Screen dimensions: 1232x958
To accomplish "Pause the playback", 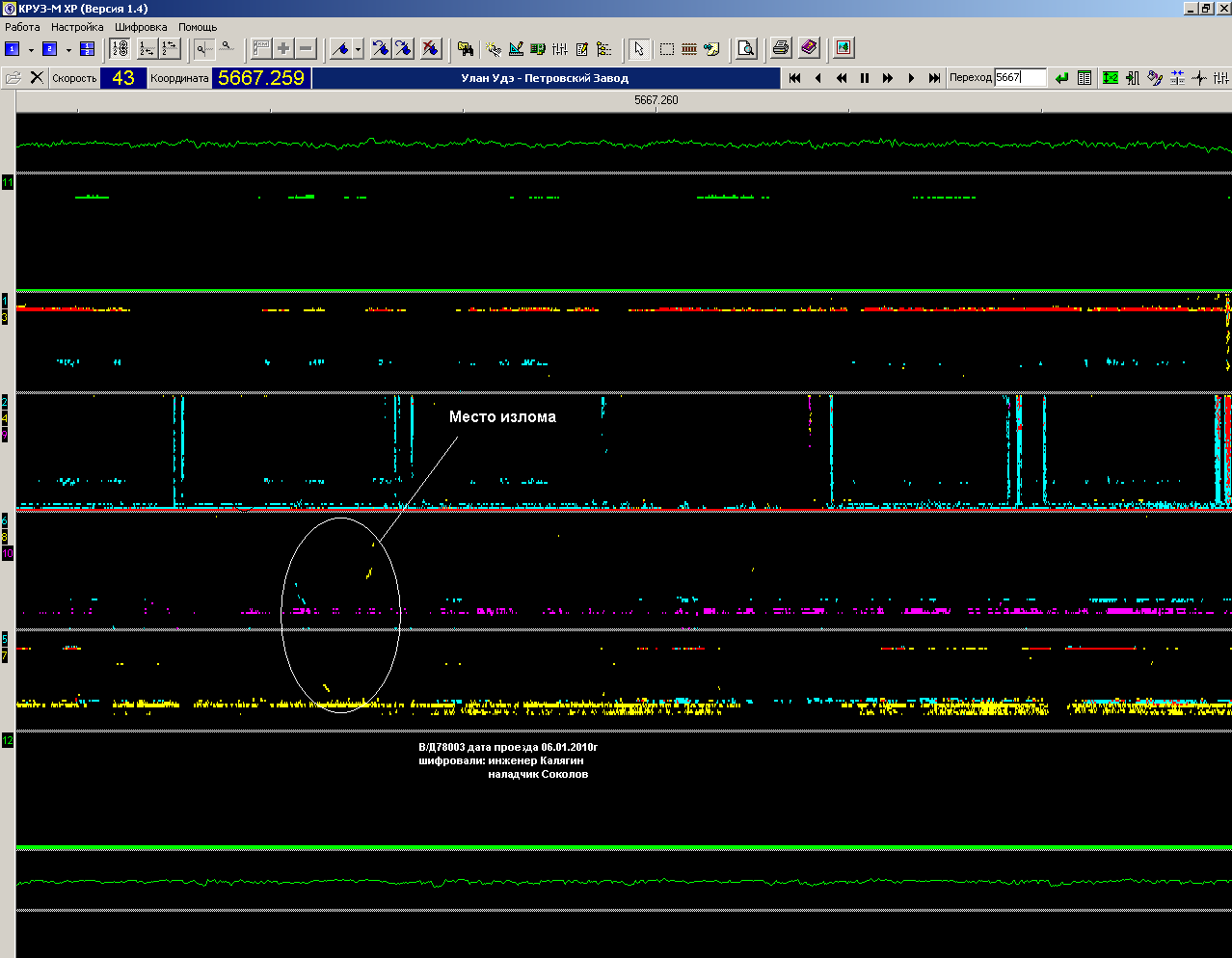I will [865, 78].
